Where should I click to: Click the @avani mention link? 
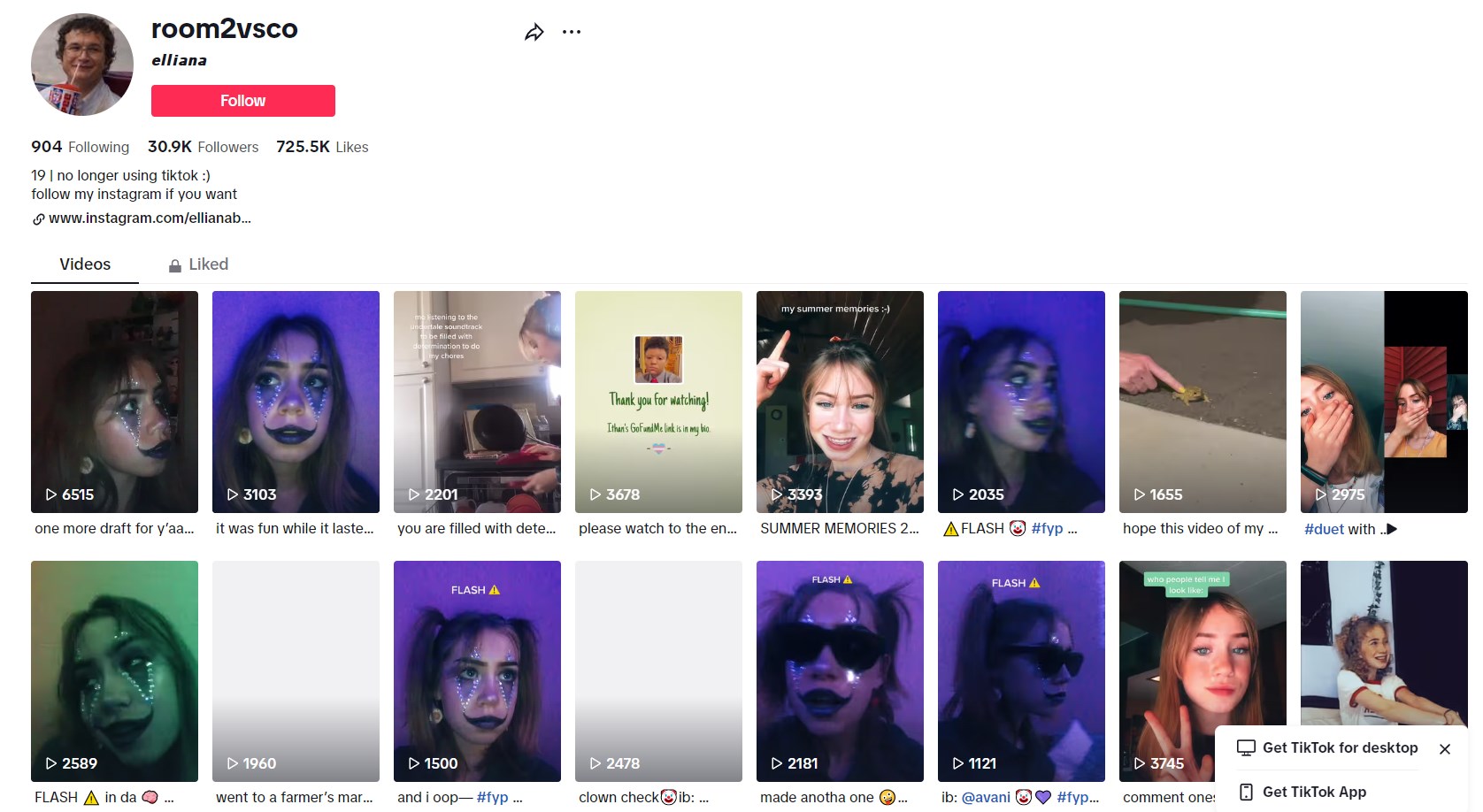(985, 797)
